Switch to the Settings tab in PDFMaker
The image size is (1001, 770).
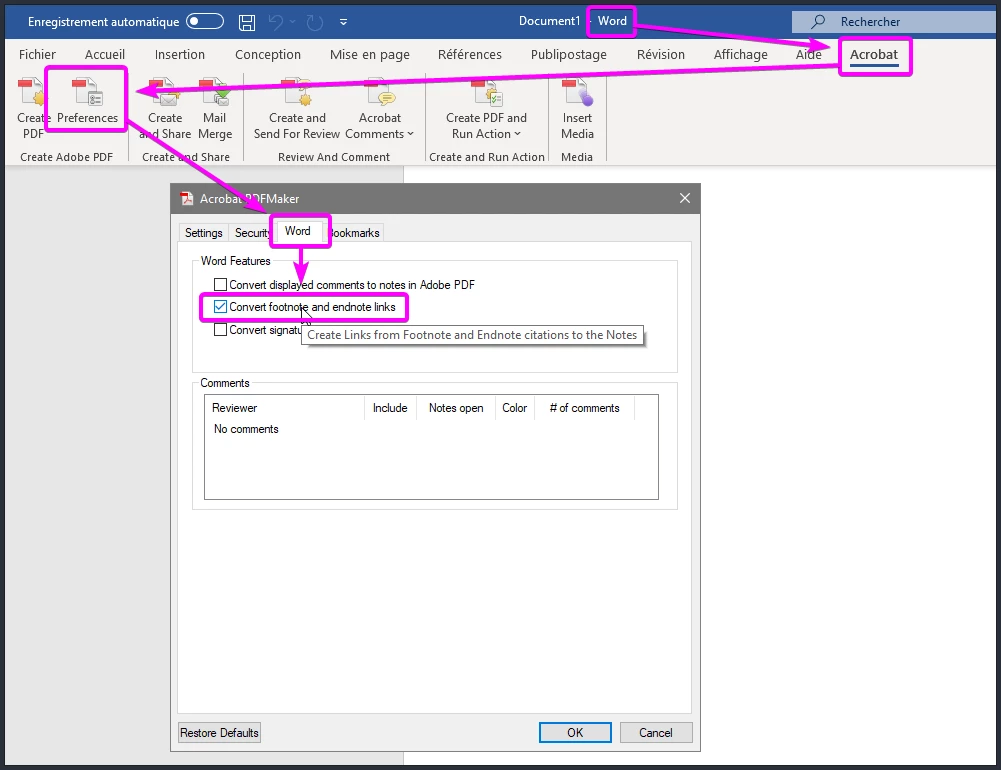204,233
